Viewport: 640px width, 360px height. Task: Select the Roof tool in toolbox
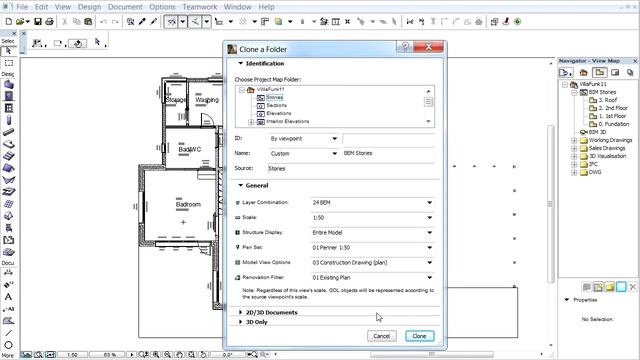pyautogui.click(x=8, y=168)
